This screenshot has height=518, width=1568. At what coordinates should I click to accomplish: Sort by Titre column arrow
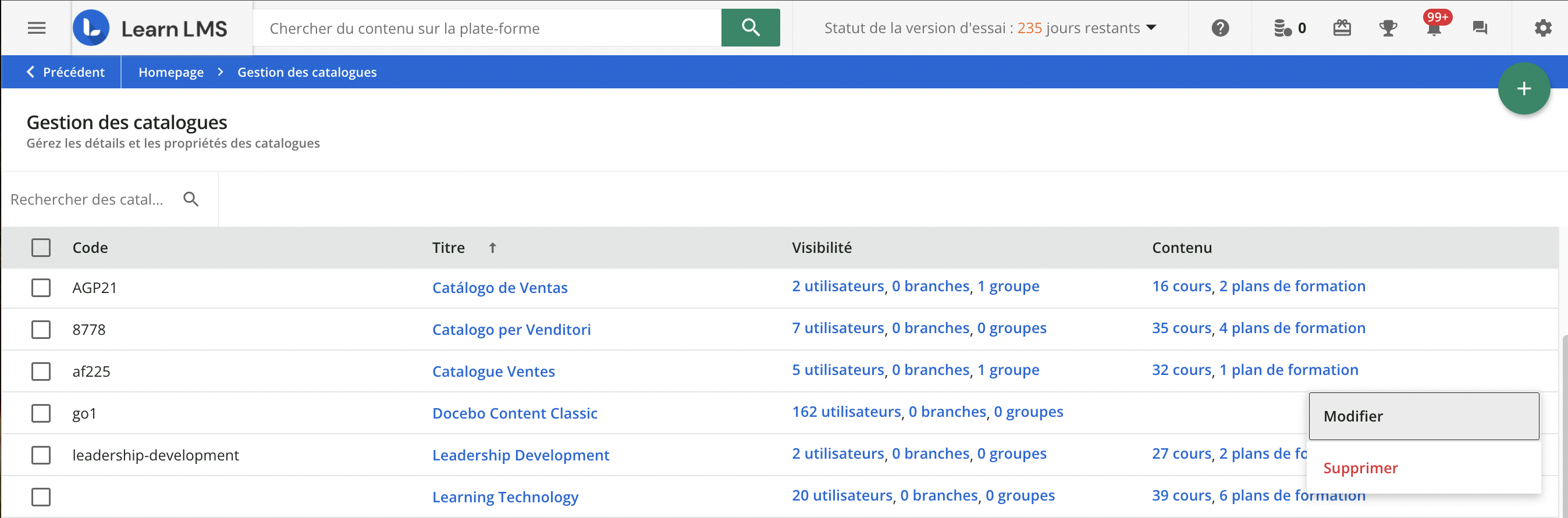492,248
